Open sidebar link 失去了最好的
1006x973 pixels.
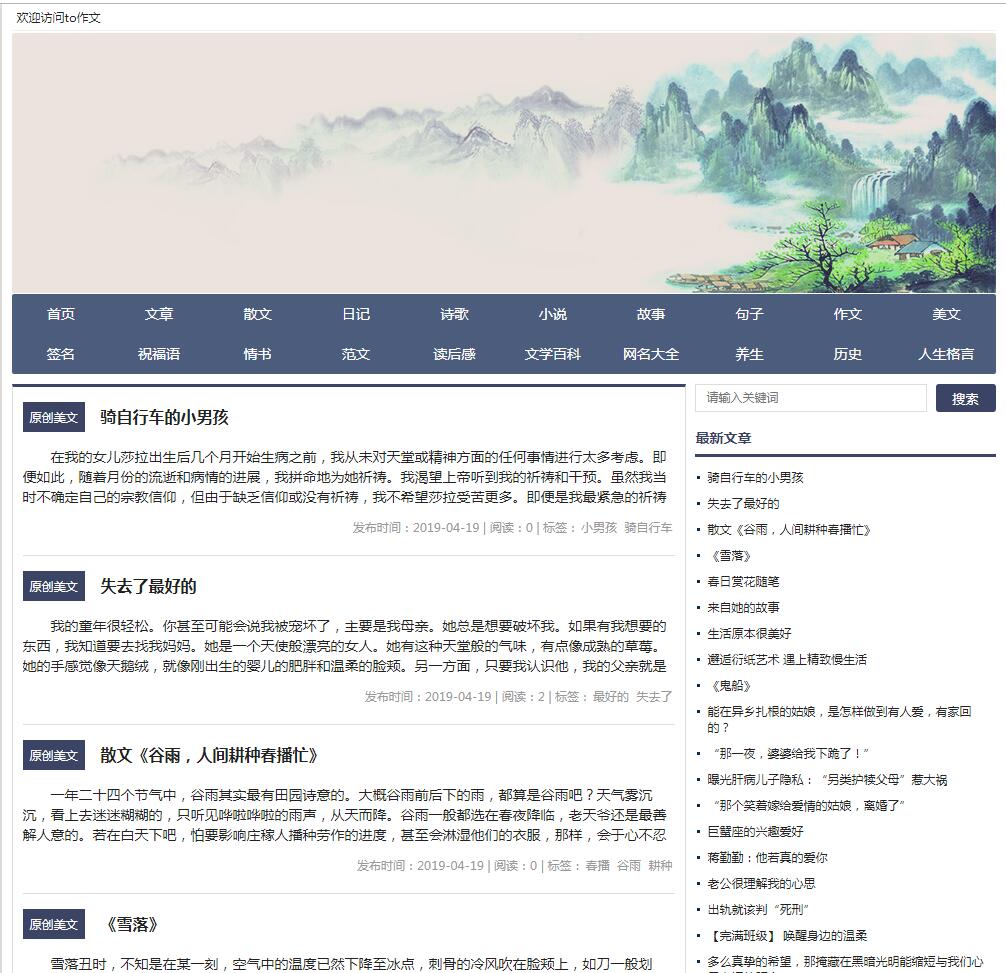coord(743,504)
